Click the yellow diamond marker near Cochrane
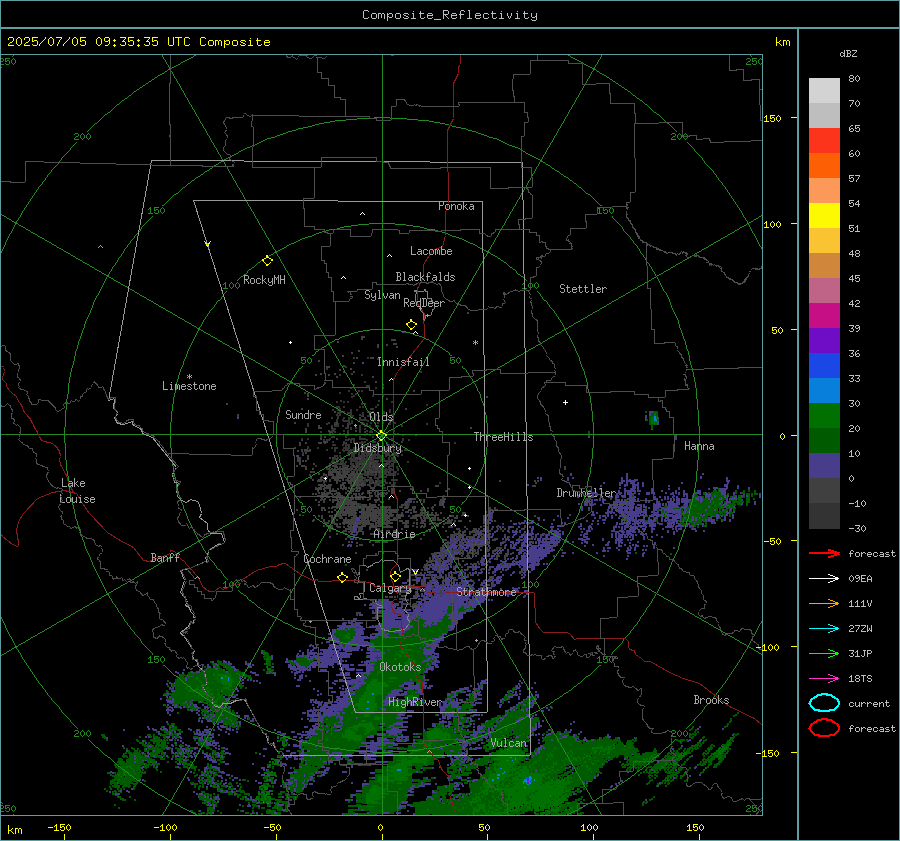The height and width of the screenshot is (841, 900). [342, 577]
